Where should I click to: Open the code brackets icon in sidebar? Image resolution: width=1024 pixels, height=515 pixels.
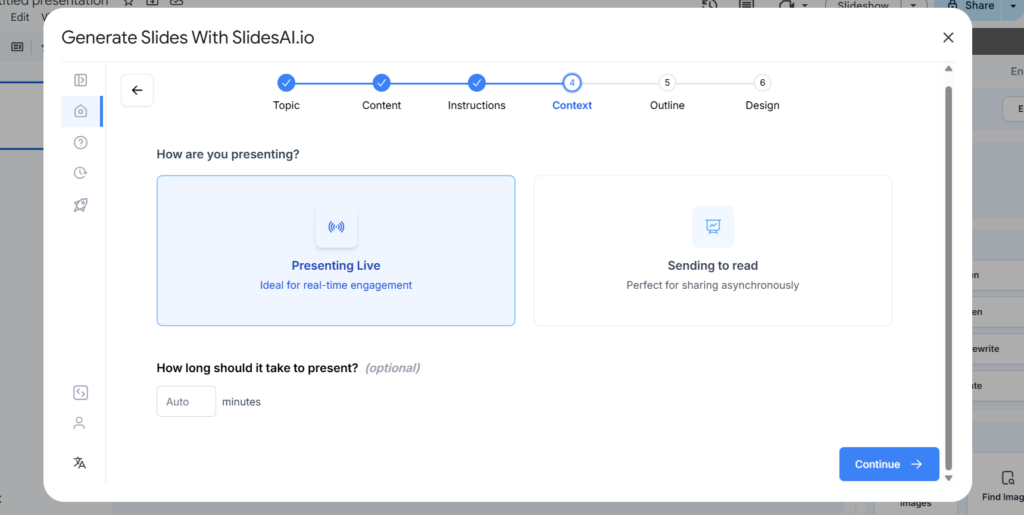[x=80, y=393]
